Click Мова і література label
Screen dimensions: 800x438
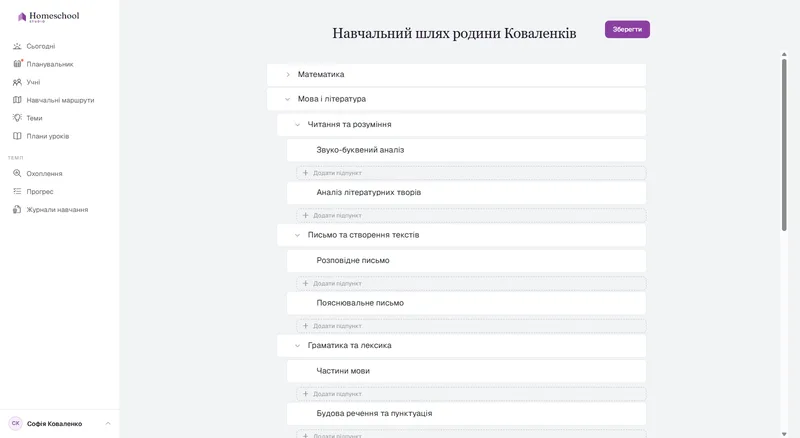332,99
